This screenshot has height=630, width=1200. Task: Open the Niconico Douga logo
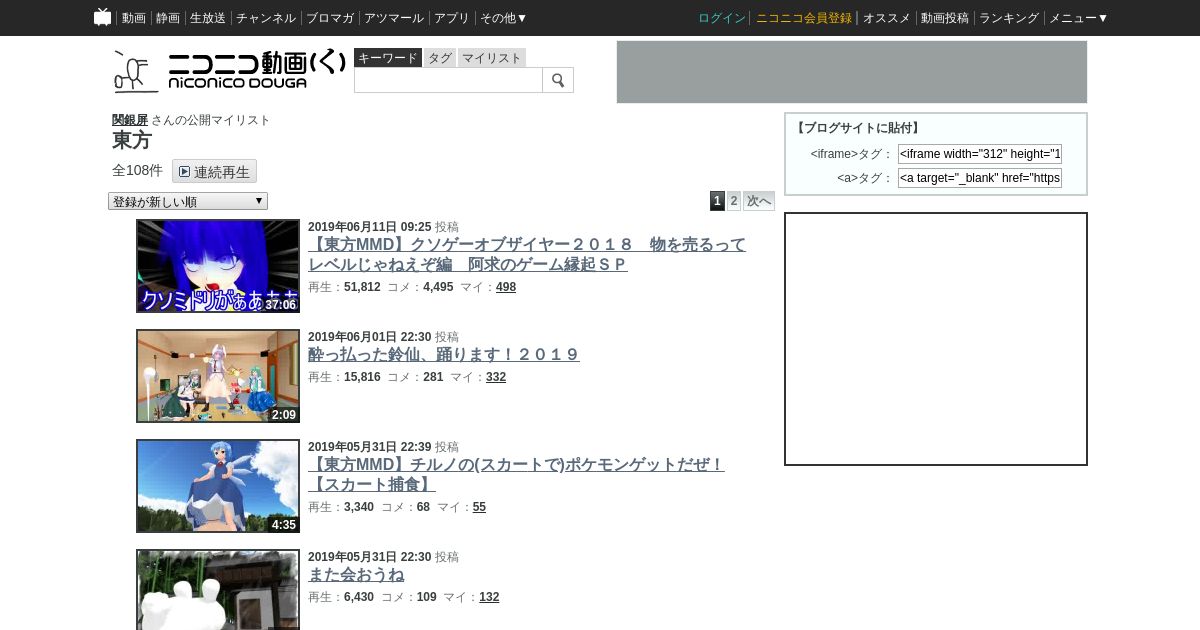pyautogui.click(x=228, y=70)
